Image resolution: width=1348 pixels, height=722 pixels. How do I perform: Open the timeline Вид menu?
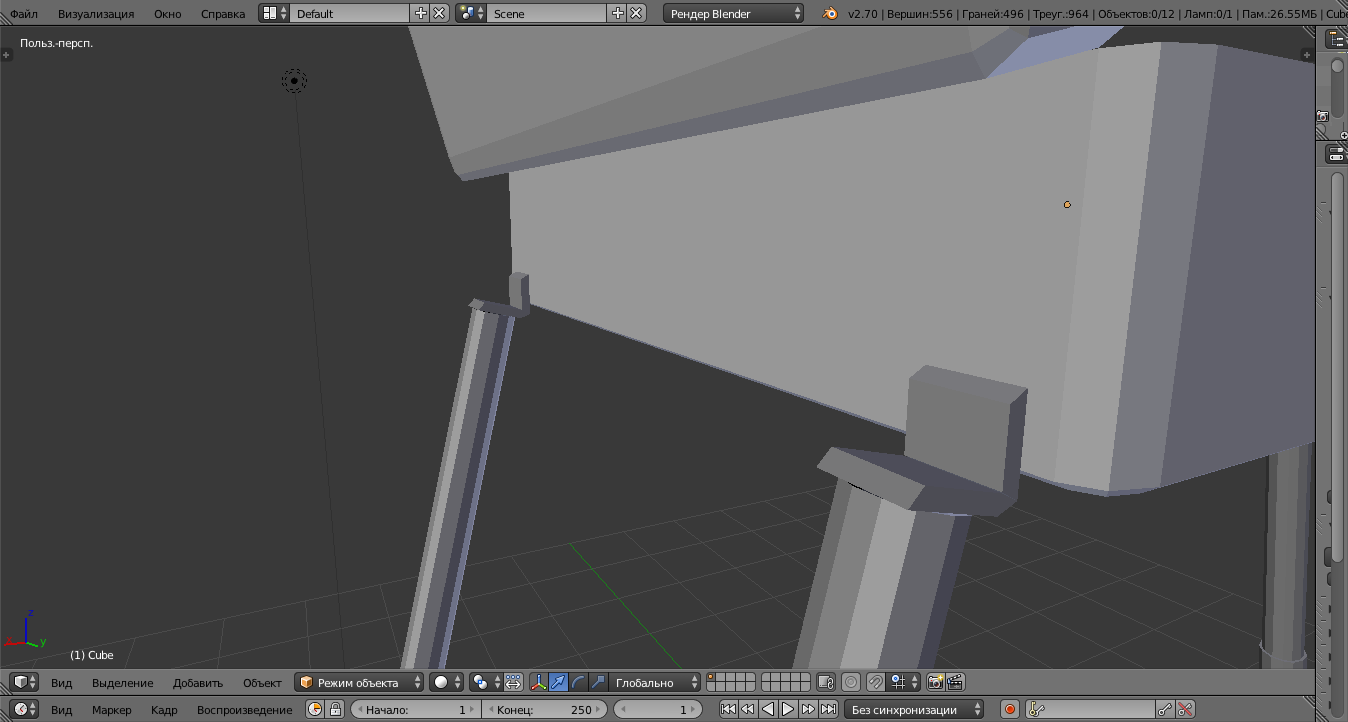tap(61, 710)
